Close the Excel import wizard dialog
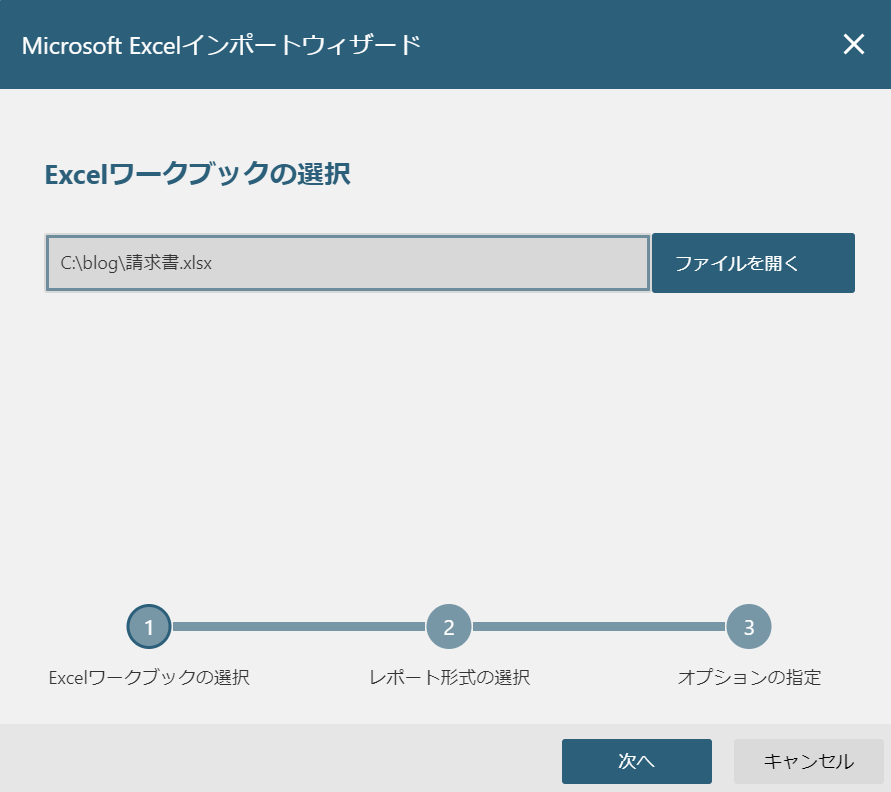This screenshot has width=891, height=792. [853, 44]
